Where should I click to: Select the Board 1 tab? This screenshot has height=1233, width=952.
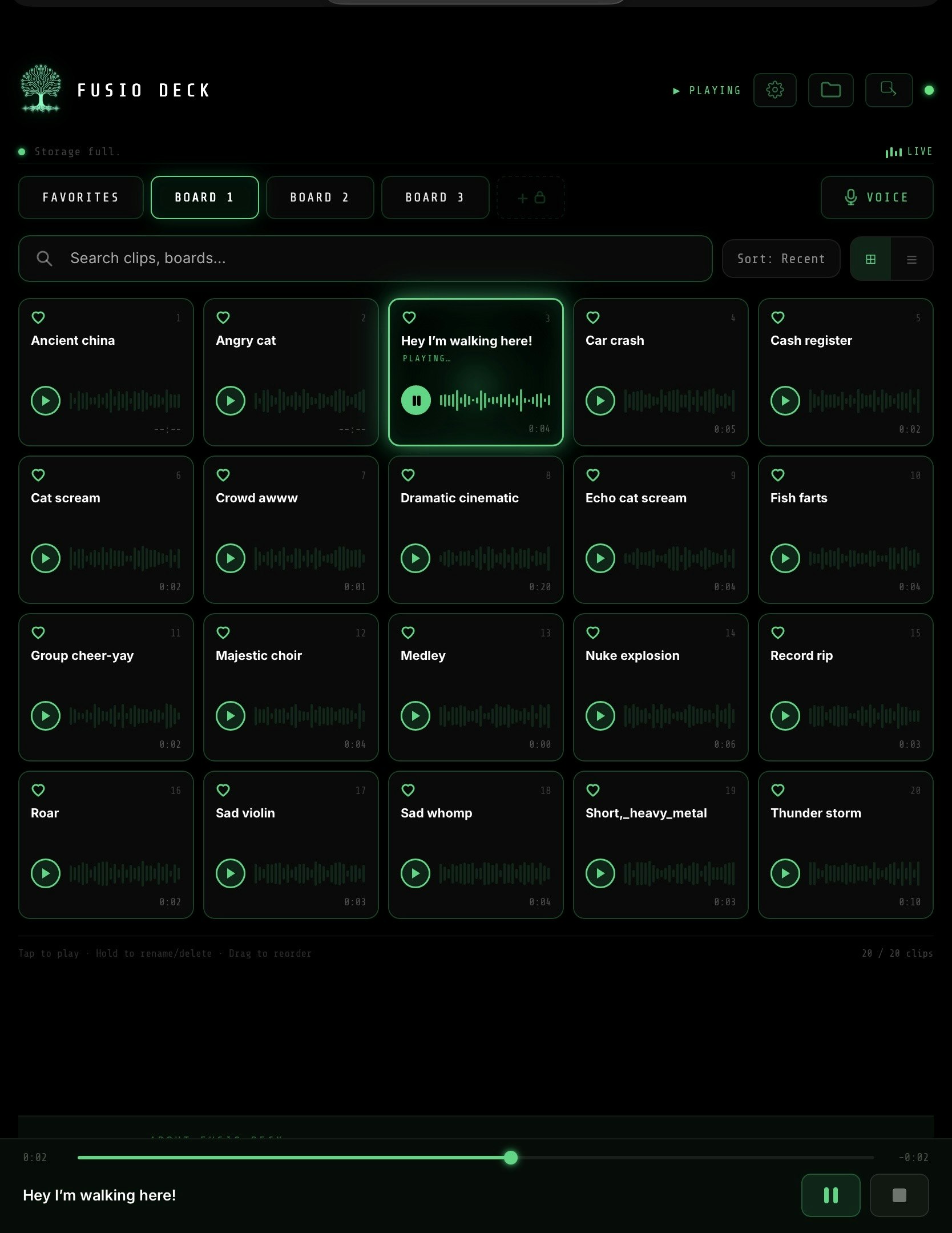(204, 198)
